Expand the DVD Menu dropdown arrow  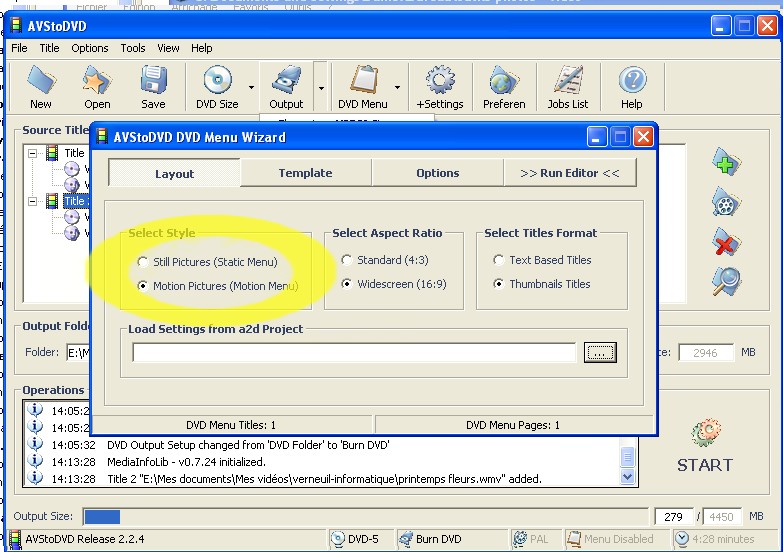click(x=398, y=87)
